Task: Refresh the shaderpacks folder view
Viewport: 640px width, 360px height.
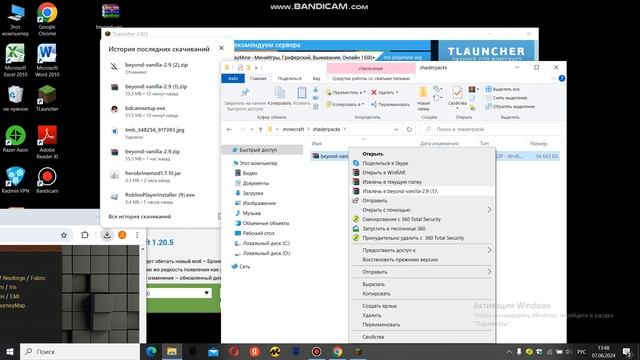Action: (409, 129)
